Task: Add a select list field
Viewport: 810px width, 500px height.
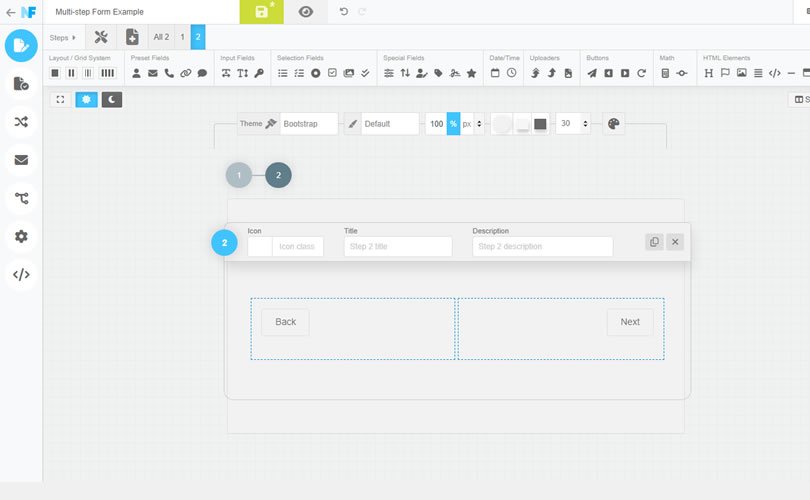Action: 283,73
